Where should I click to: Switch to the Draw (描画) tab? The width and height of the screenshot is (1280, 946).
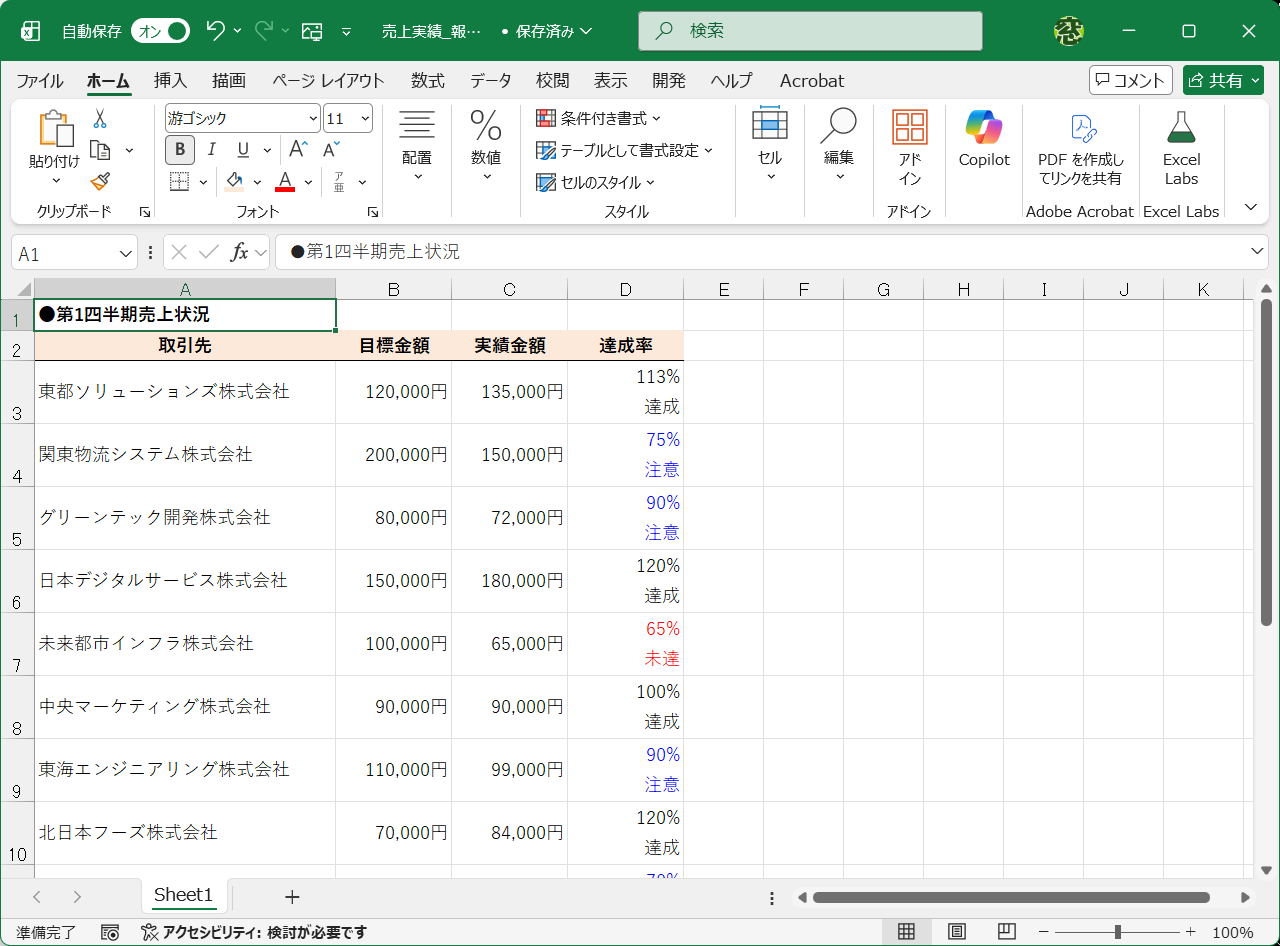point(229,81)
